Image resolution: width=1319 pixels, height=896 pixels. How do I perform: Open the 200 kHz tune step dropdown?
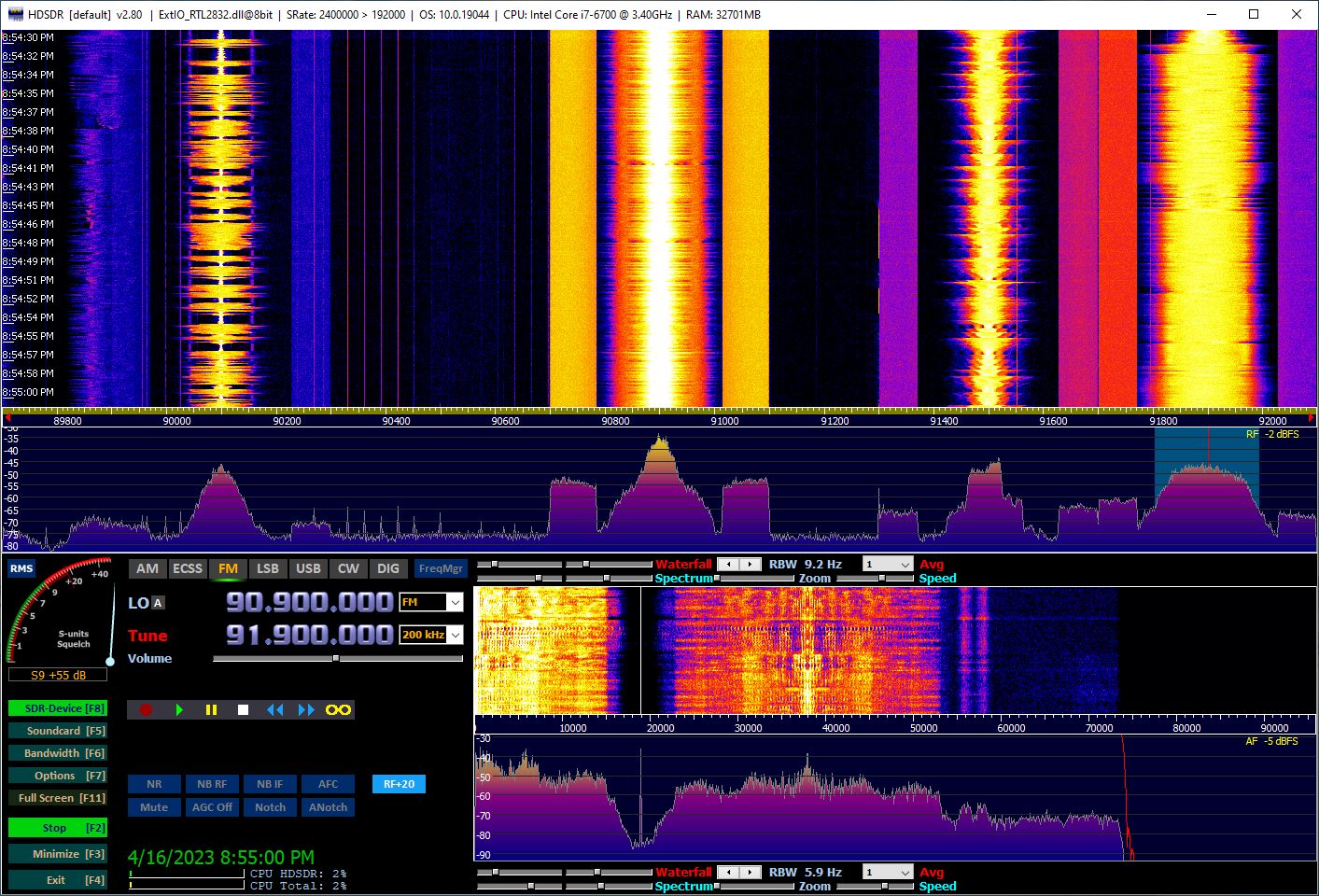431,635
